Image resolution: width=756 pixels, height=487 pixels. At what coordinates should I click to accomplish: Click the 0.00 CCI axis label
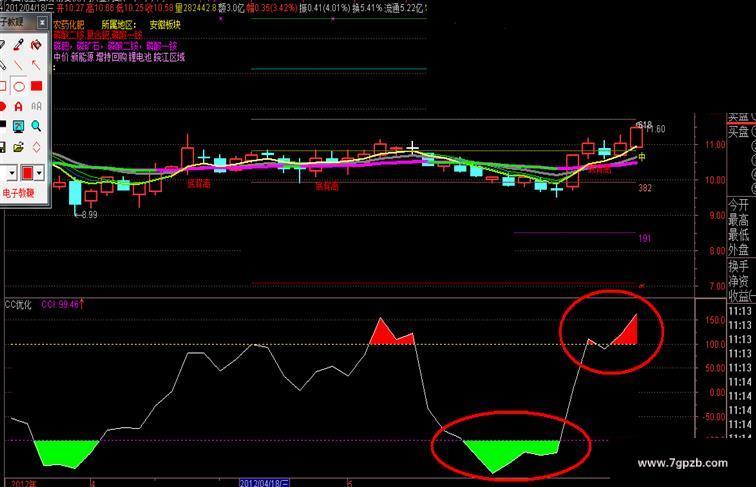coord(717,392)
